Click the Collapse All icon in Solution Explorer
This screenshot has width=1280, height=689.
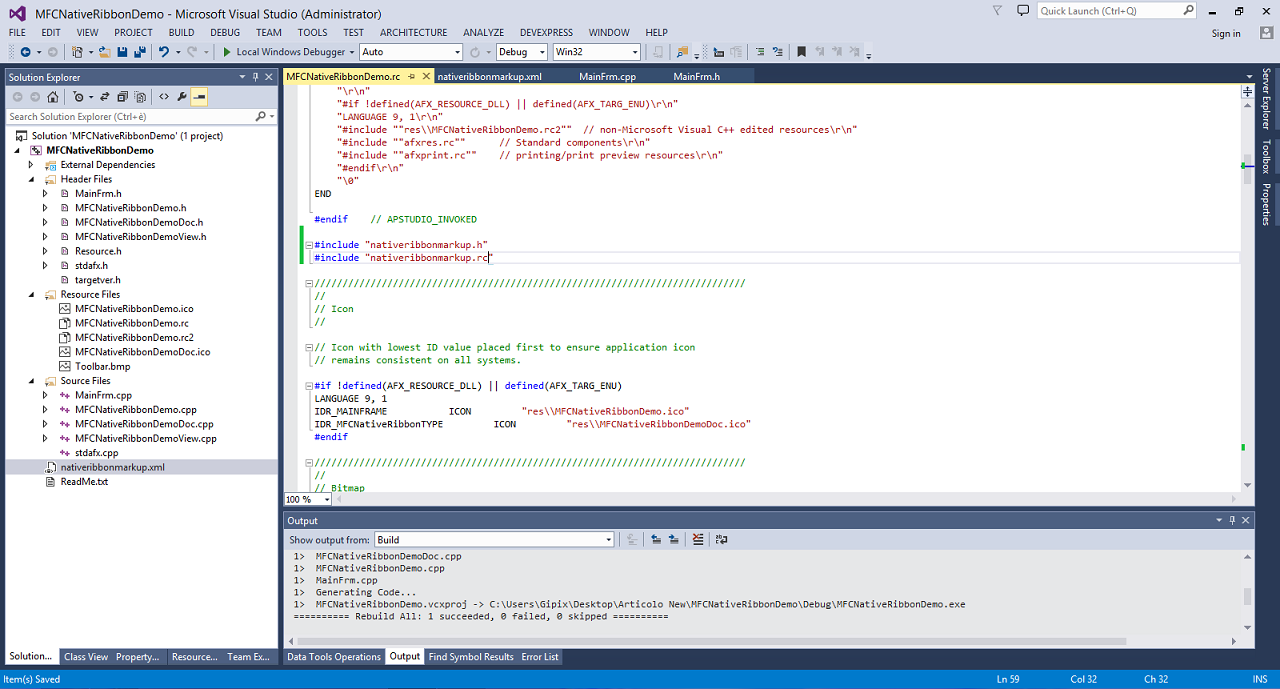122,97
